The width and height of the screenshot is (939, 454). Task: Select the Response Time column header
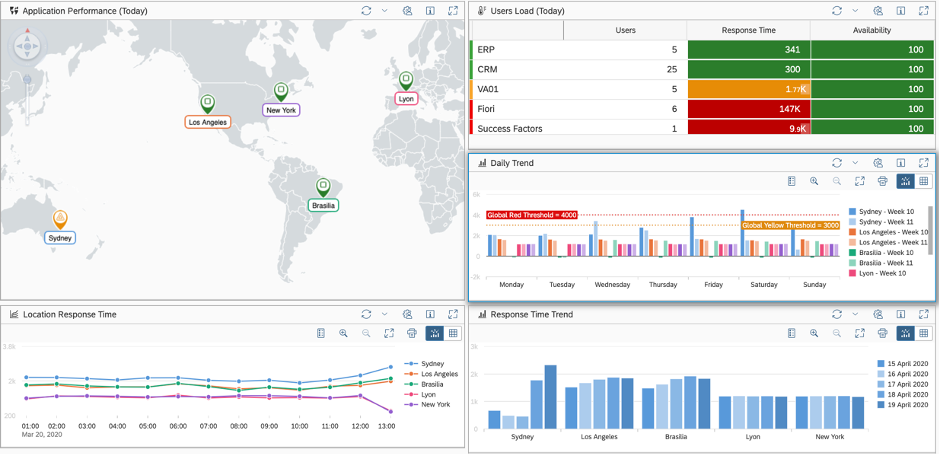pyautogui.click(x=749, y=30)
